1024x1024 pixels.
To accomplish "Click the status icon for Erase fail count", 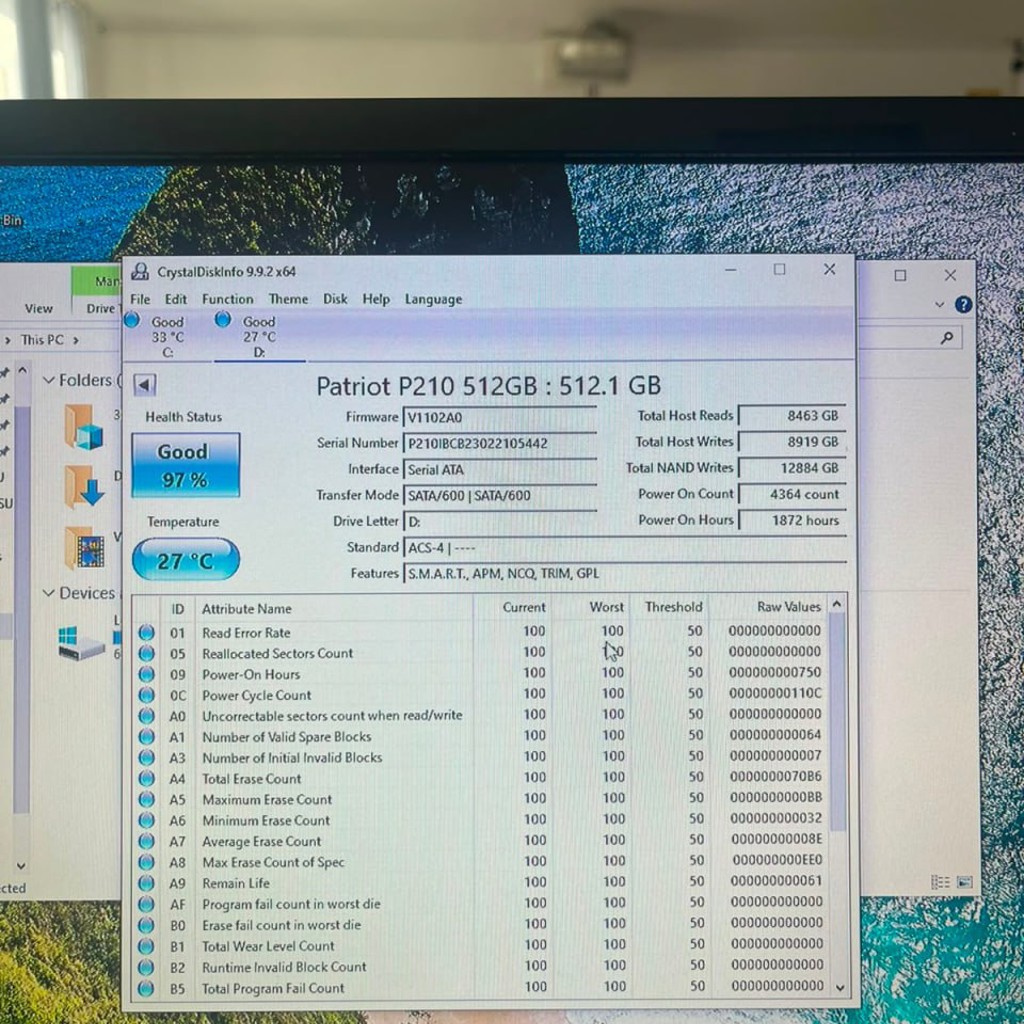I will [x=146, y=925].
